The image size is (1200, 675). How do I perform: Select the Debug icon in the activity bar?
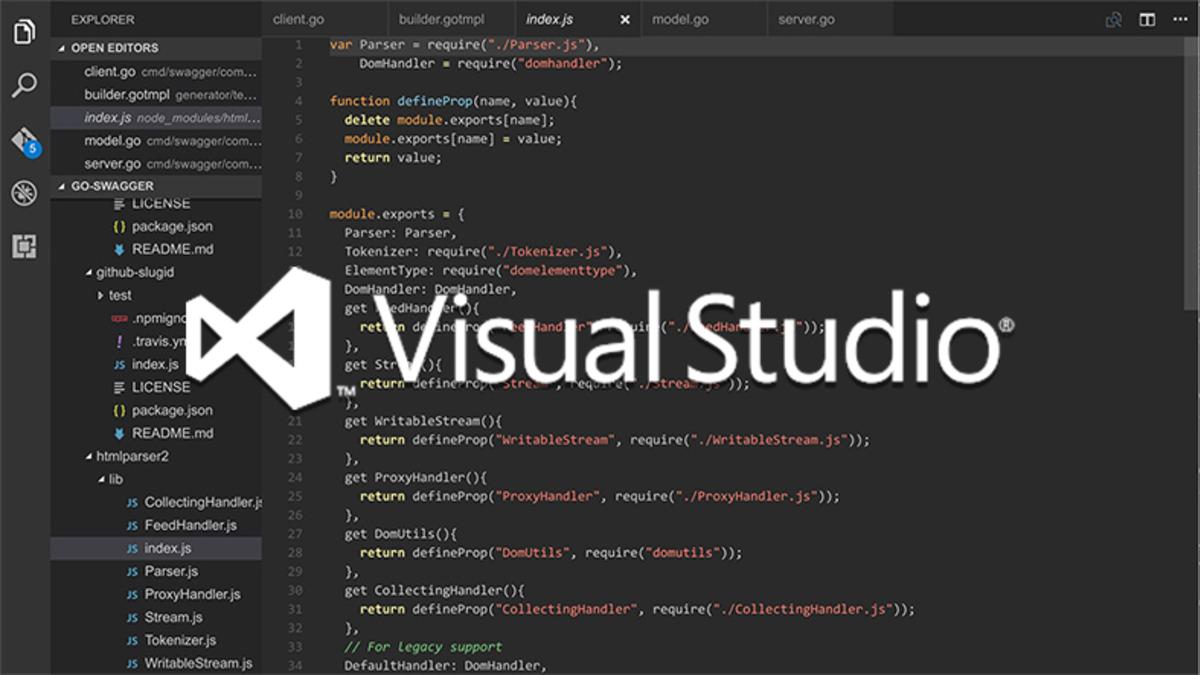tap(24, 194)
